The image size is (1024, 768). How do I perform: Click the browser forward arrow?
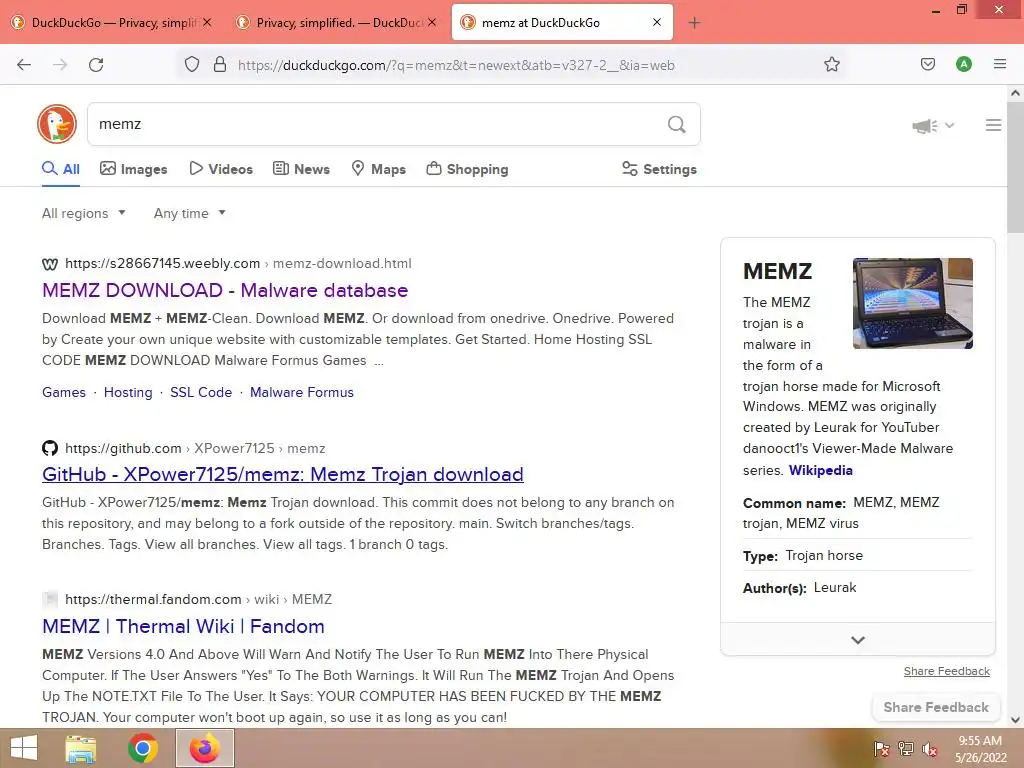tap(60, 65)
